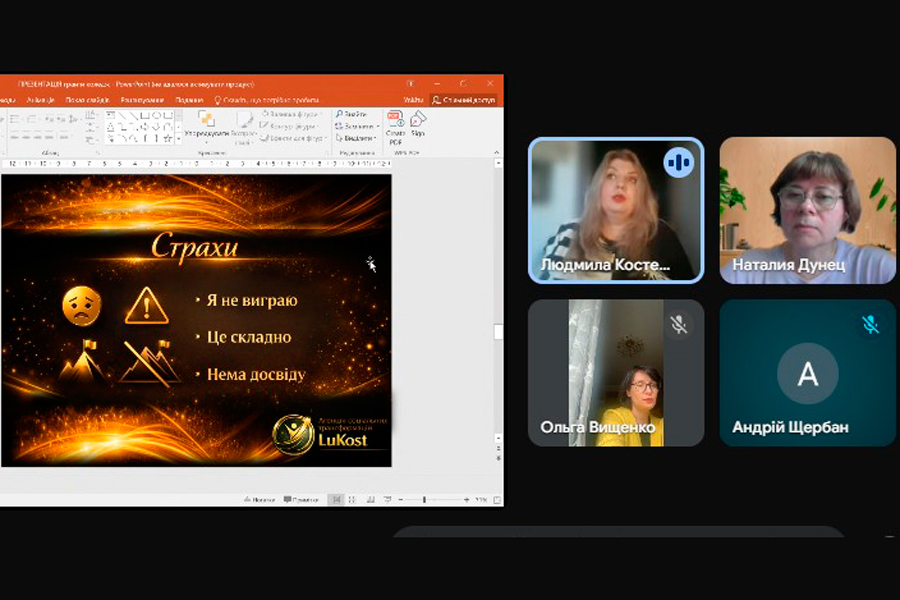Select Людмила Косте... video tile
This screenshot has width=900, height=600.
point(616,210)
